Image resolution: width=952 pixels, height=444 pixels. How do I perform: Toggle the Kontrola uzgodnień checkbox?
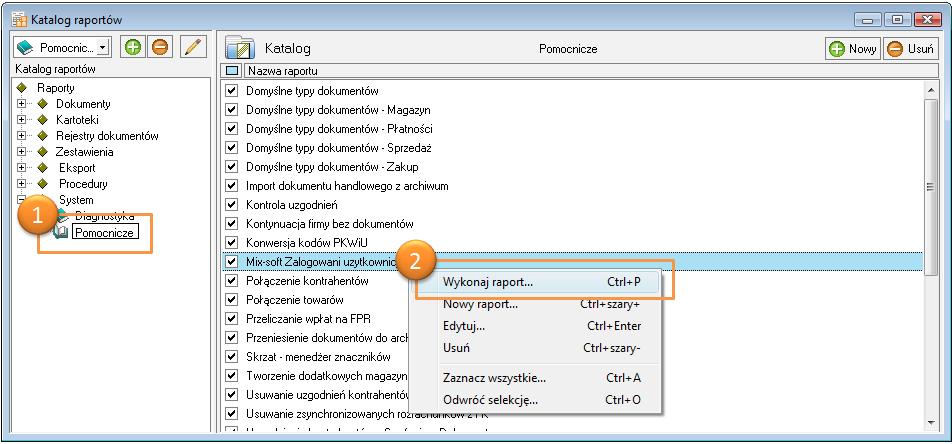click(232, 205)
